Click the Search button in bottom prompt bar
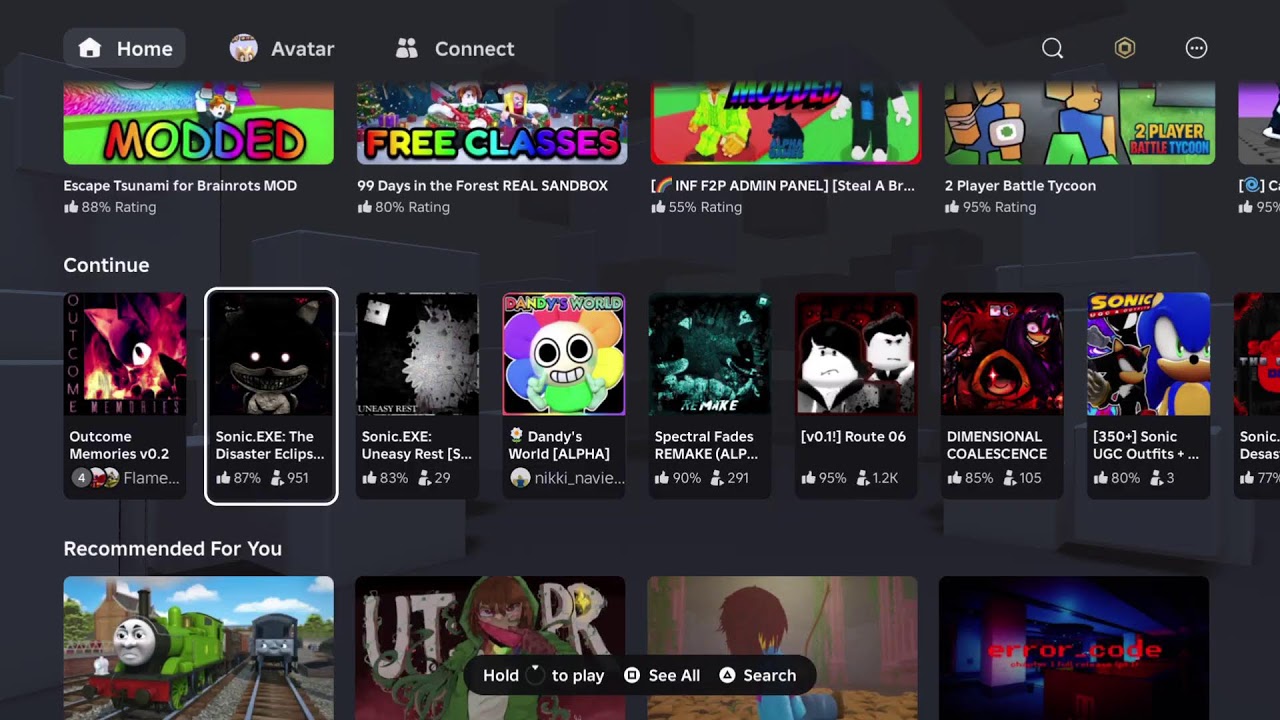Image resolution: width=1280 pixels, height=720 pixels. click(x=757, y=676)
